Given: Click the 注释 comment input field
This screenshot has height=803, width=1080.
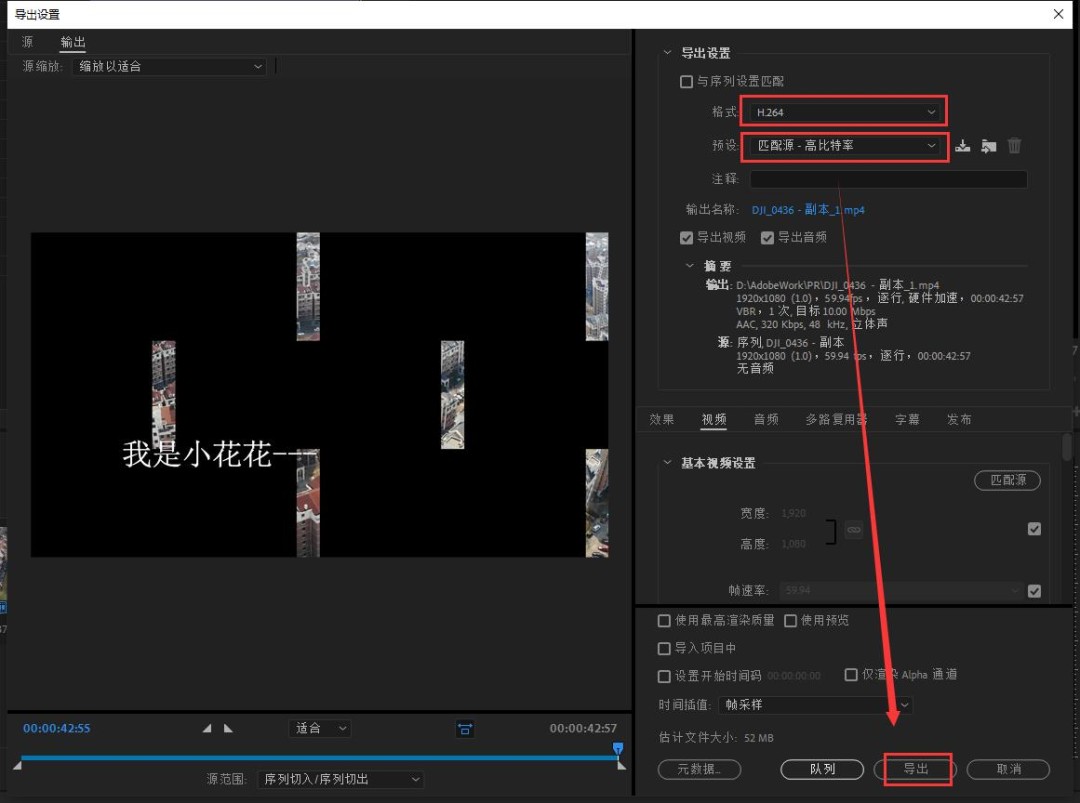Looking at the screenshot, I should pyautogui.click(x=886, y=178).
